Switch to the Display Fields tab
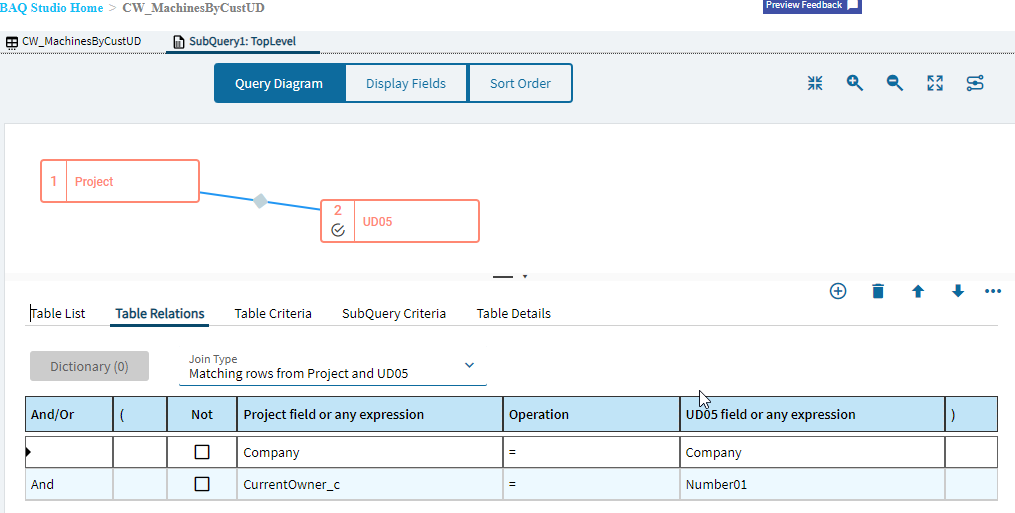The image size is (1015, 513). coord(406,84)
